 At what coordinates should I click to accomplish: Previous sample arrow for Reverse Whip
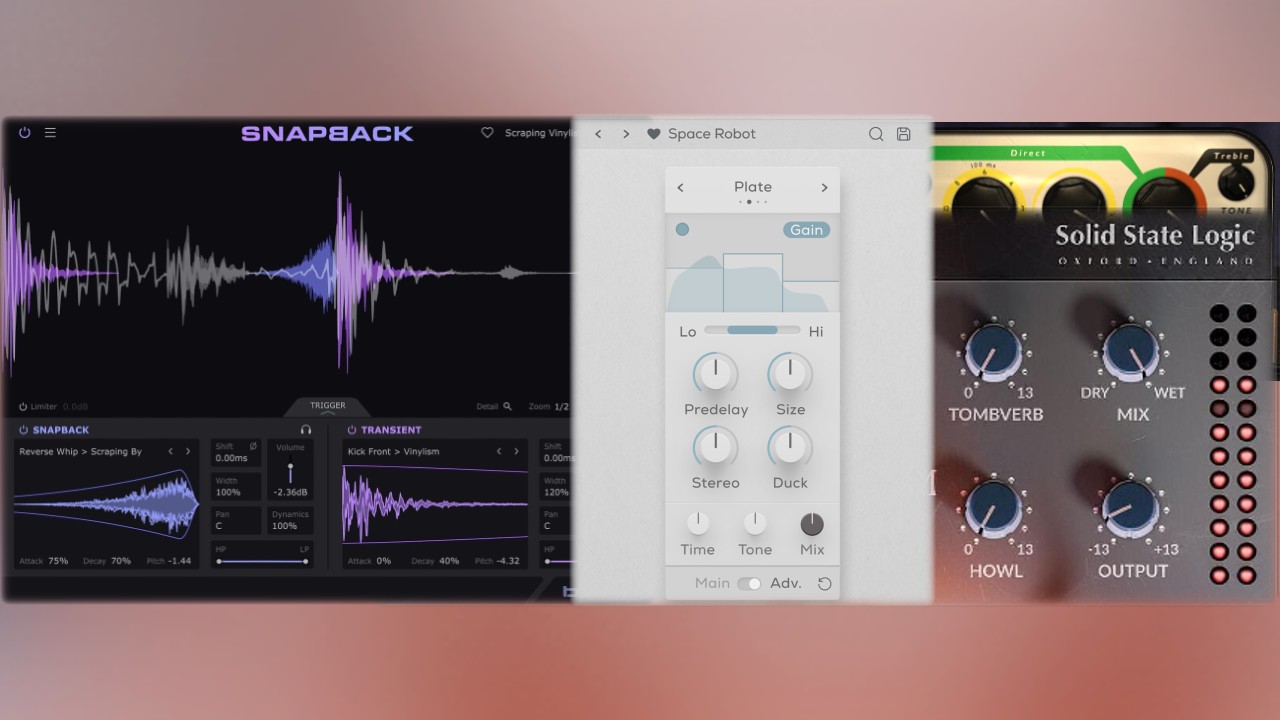(170, 451)
